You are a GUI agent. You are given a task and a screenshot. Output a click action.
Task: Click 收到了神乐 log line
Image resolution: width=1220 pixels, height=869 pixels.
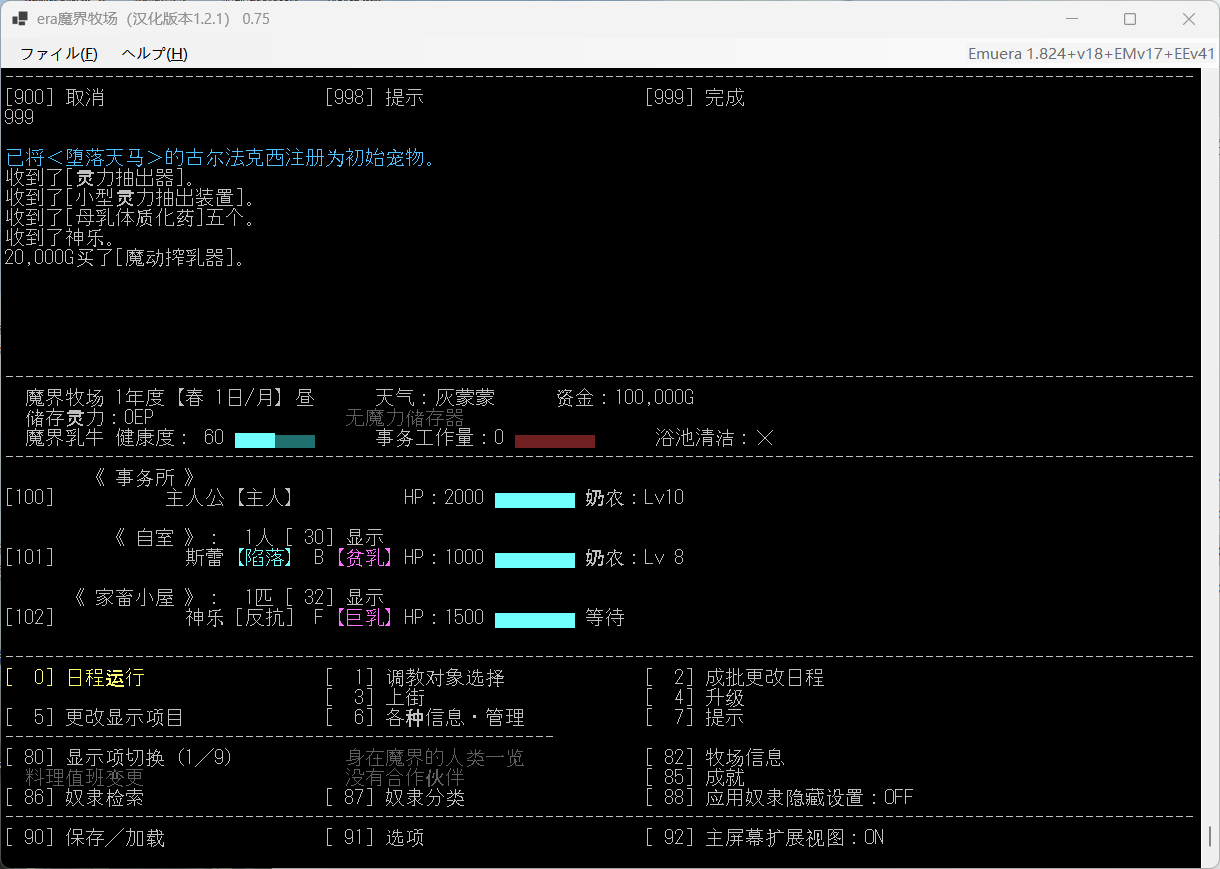(x=60, y=238)
